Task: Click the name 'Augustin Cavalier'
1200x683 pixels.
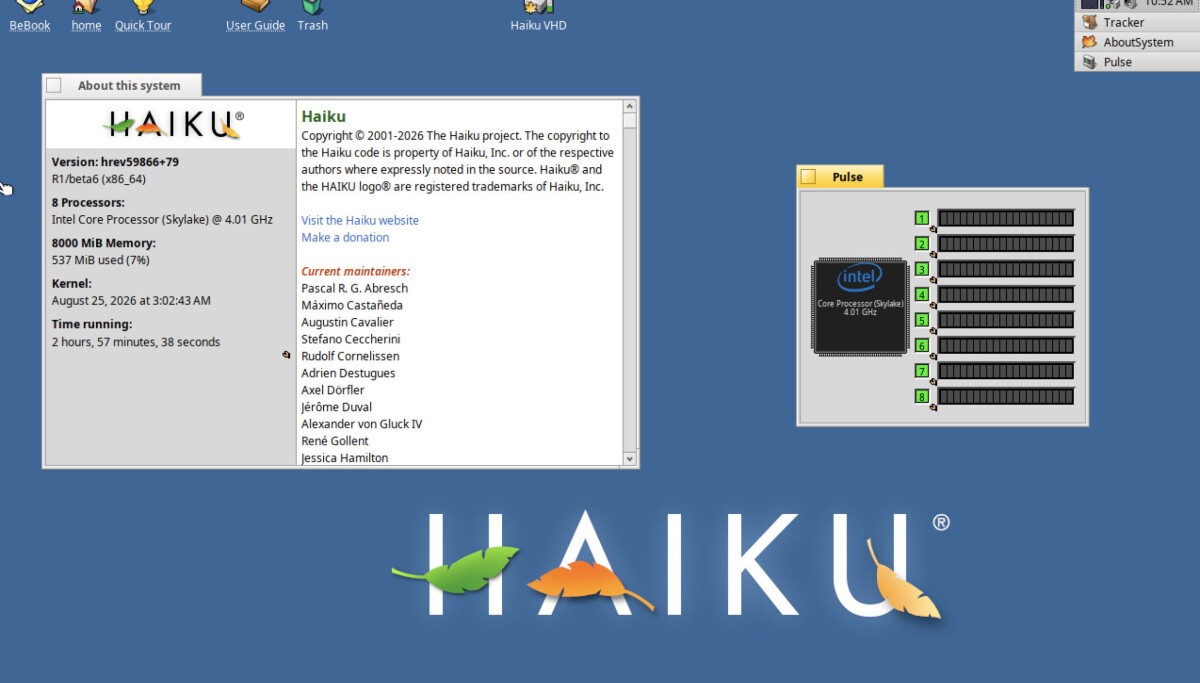Action: [x=347, y=322]
